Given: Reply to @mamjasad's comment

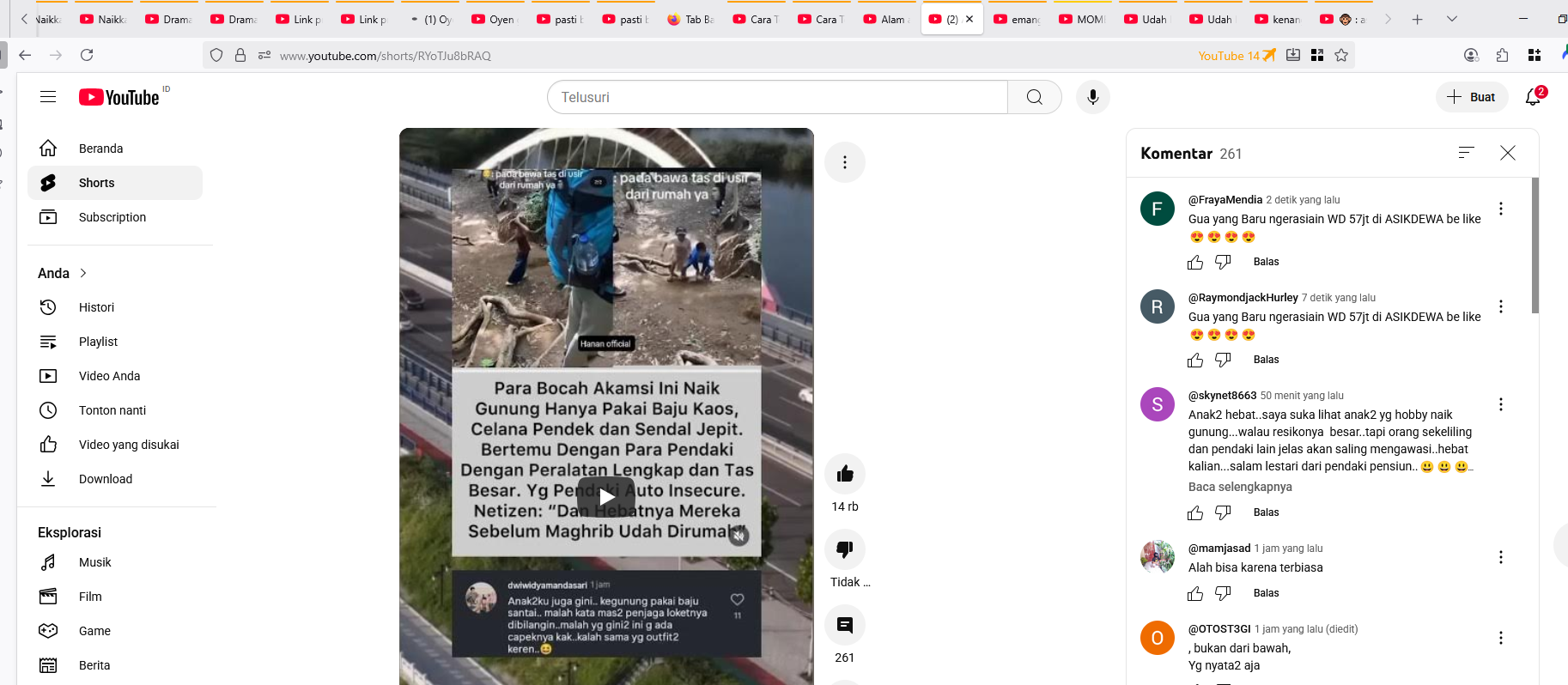Looking at the screenshot, I should [x=1266, y=593].
